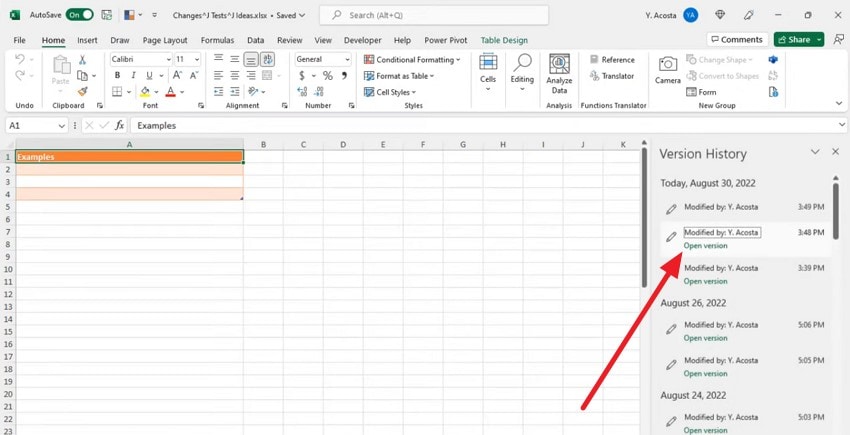
Task: Increase font size with the larger A
Action: point(177,75)
